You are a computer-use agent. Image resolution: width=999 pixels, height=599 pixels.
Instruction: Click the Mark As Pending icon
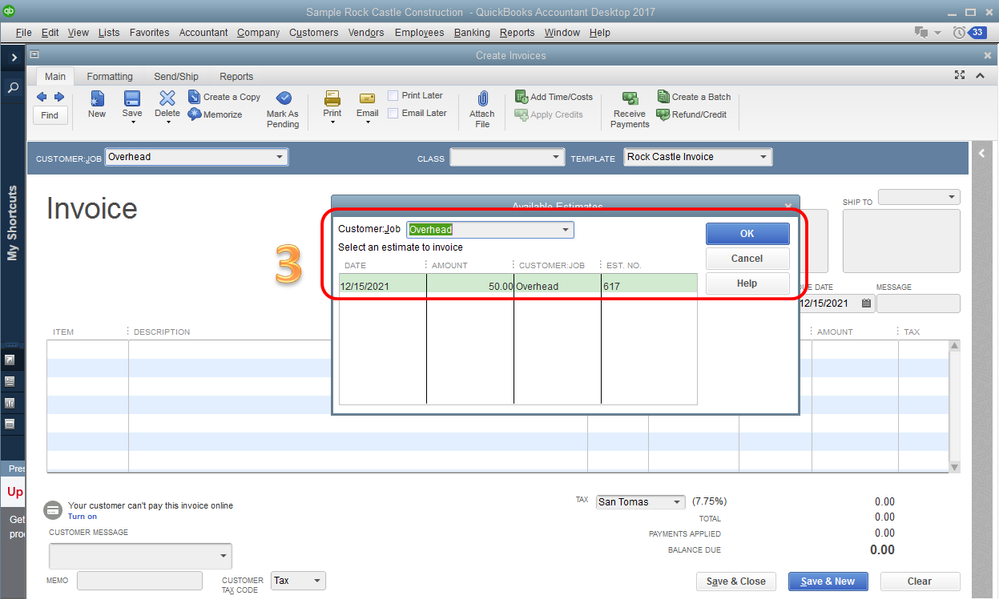284,98
